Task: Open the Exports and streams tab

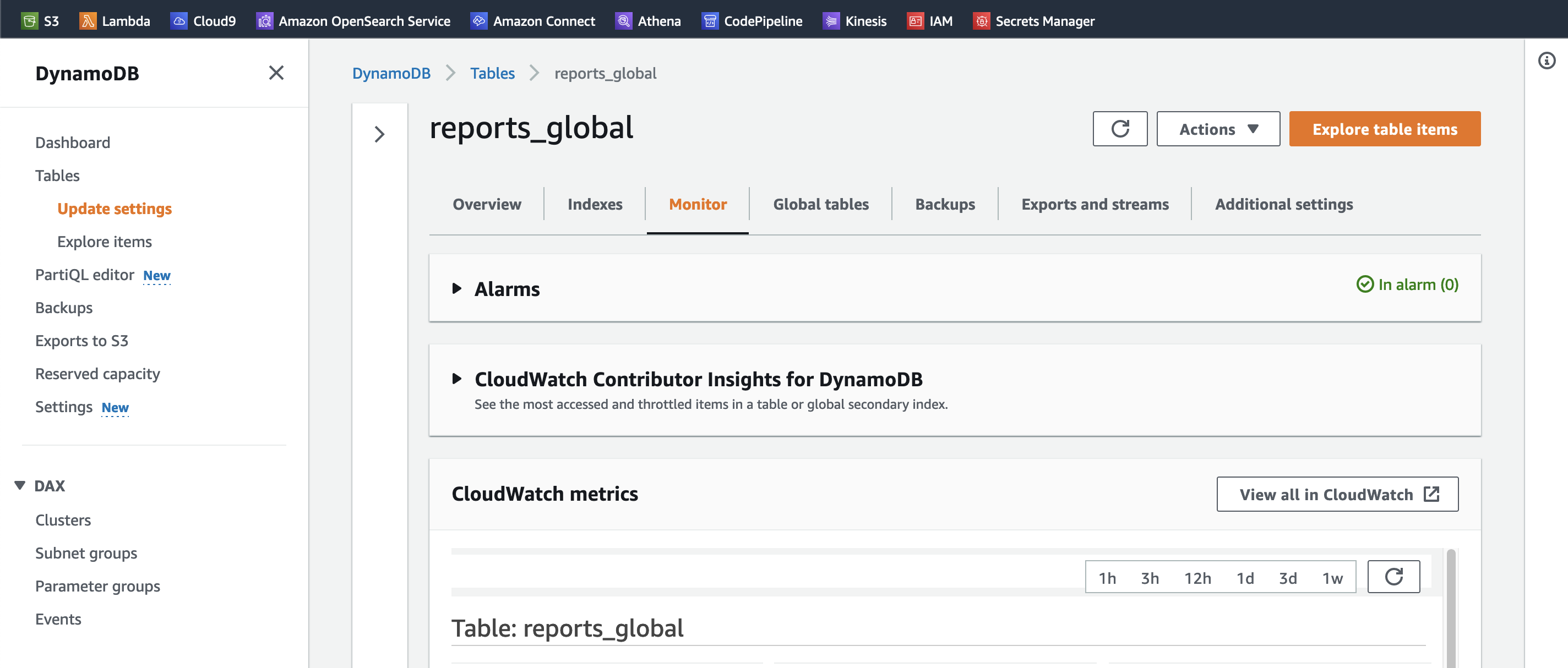Action: (x=1095, y=204)
